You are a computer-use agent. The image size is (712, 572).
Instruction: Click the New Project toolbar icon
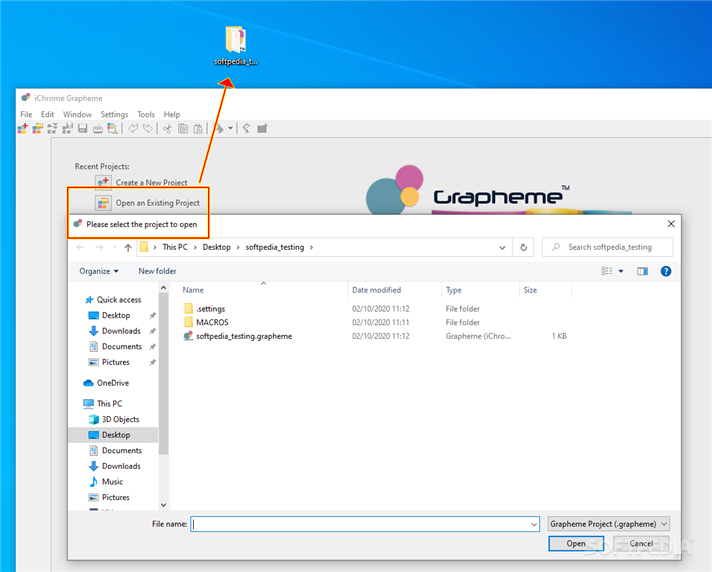pos(23,128)
